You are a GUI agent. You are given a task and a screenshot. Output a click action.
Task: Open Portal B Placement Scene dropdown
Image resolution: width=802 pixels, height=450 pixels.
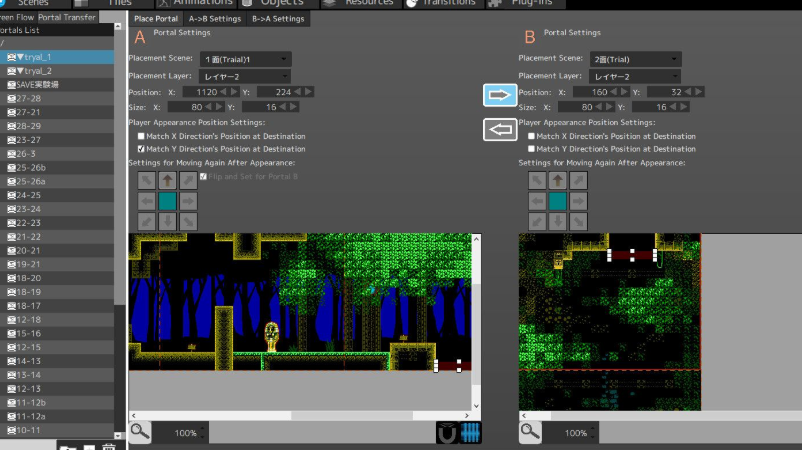(635, 59)
